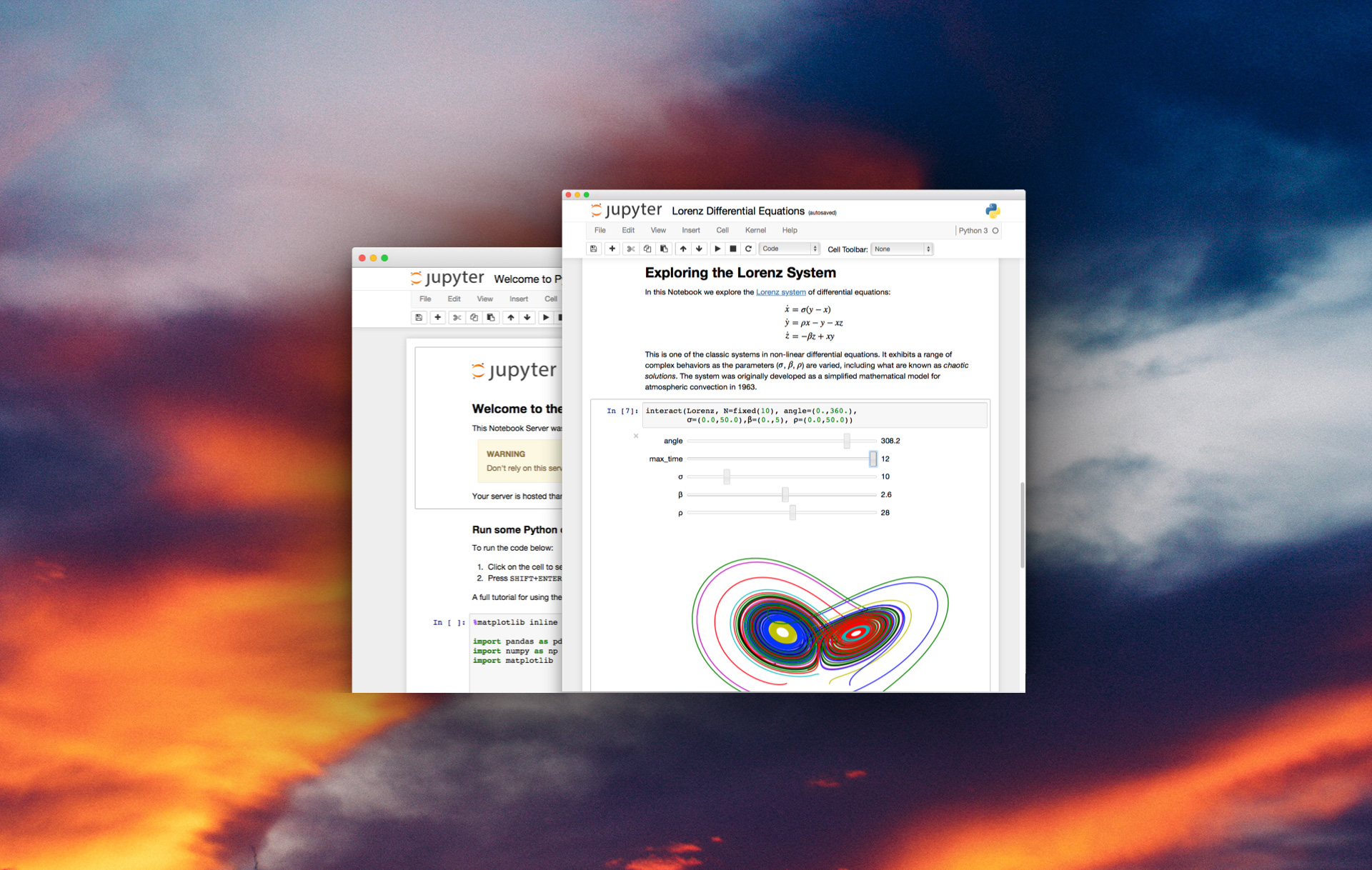Viewport: 1372px width, 870px height.
Task: Copy the selected cell in Lorenz notebook
Action: (x=647, y=249)
